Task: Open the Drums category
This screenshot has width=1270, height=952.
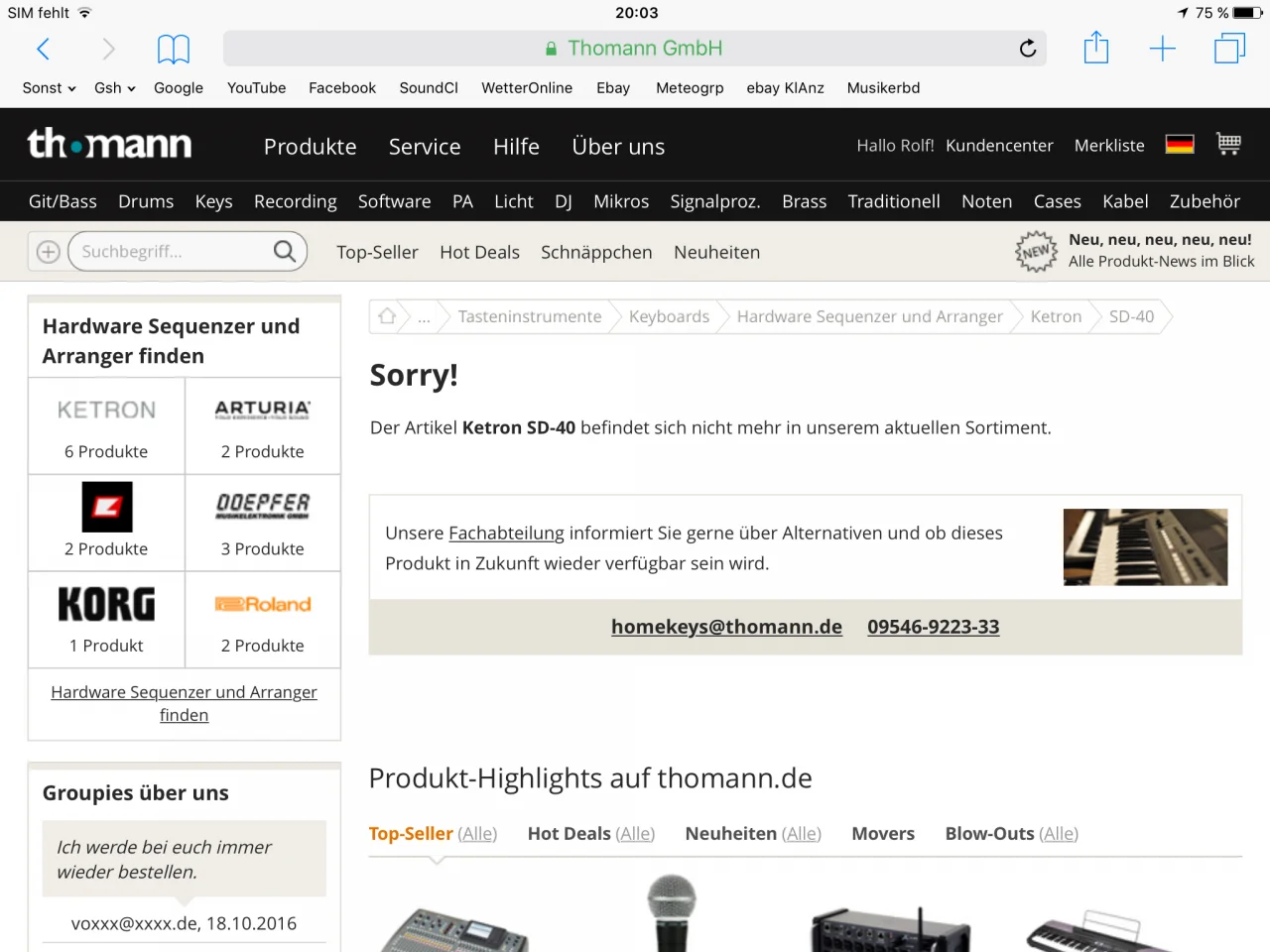Action: pyautogui.click(x=146, y=201)
